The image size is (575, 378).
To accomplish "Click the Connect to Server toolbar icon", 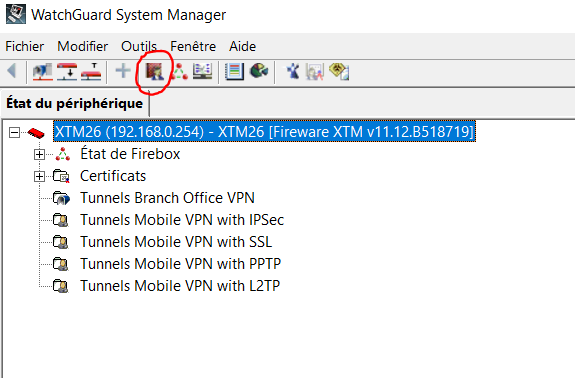I will pyautogui.click(x=42, y=71).
